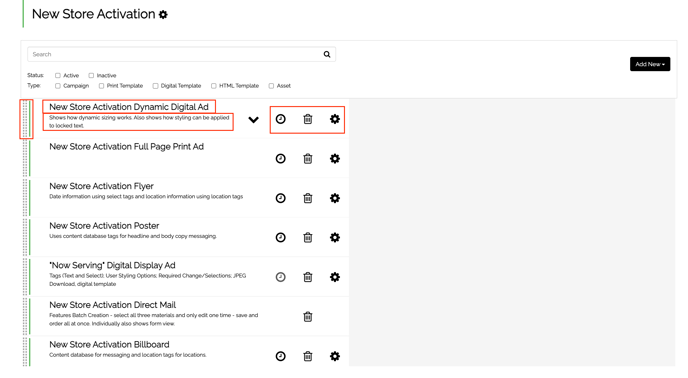
Task: Grab drag handle of Direct Mail row
Action: (25, 316)
